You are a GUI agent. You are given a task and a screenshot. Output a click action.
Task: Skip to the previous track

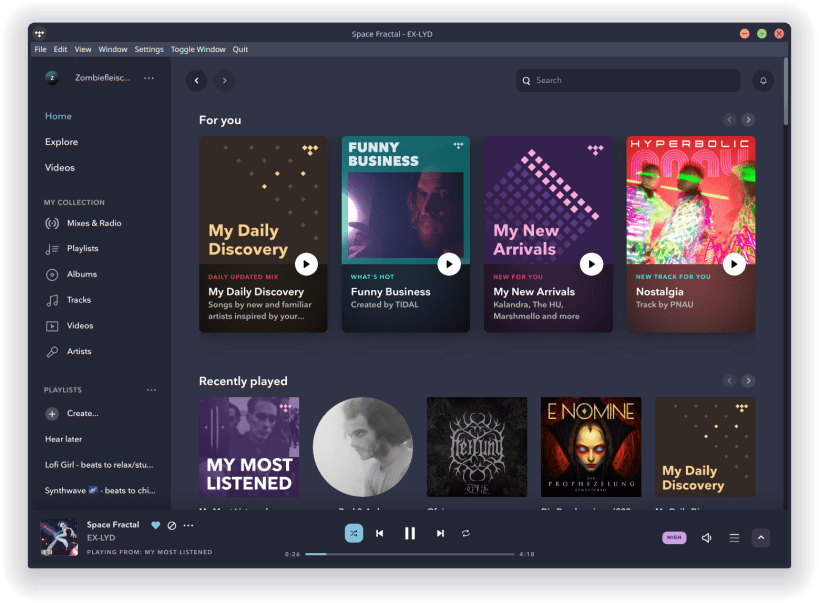[x=380, y=534]
